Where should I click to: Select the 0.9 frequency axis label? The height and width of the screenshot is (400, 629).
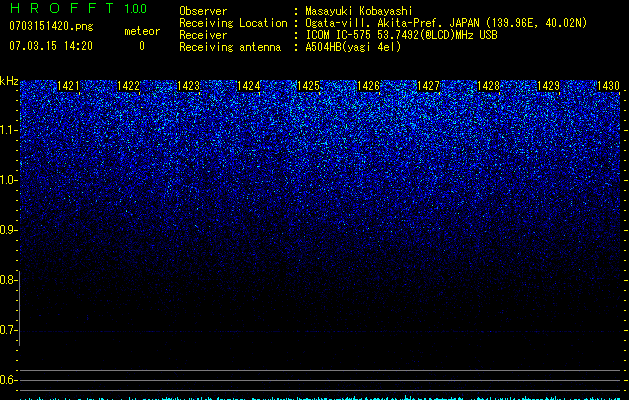tap(8, 230)
